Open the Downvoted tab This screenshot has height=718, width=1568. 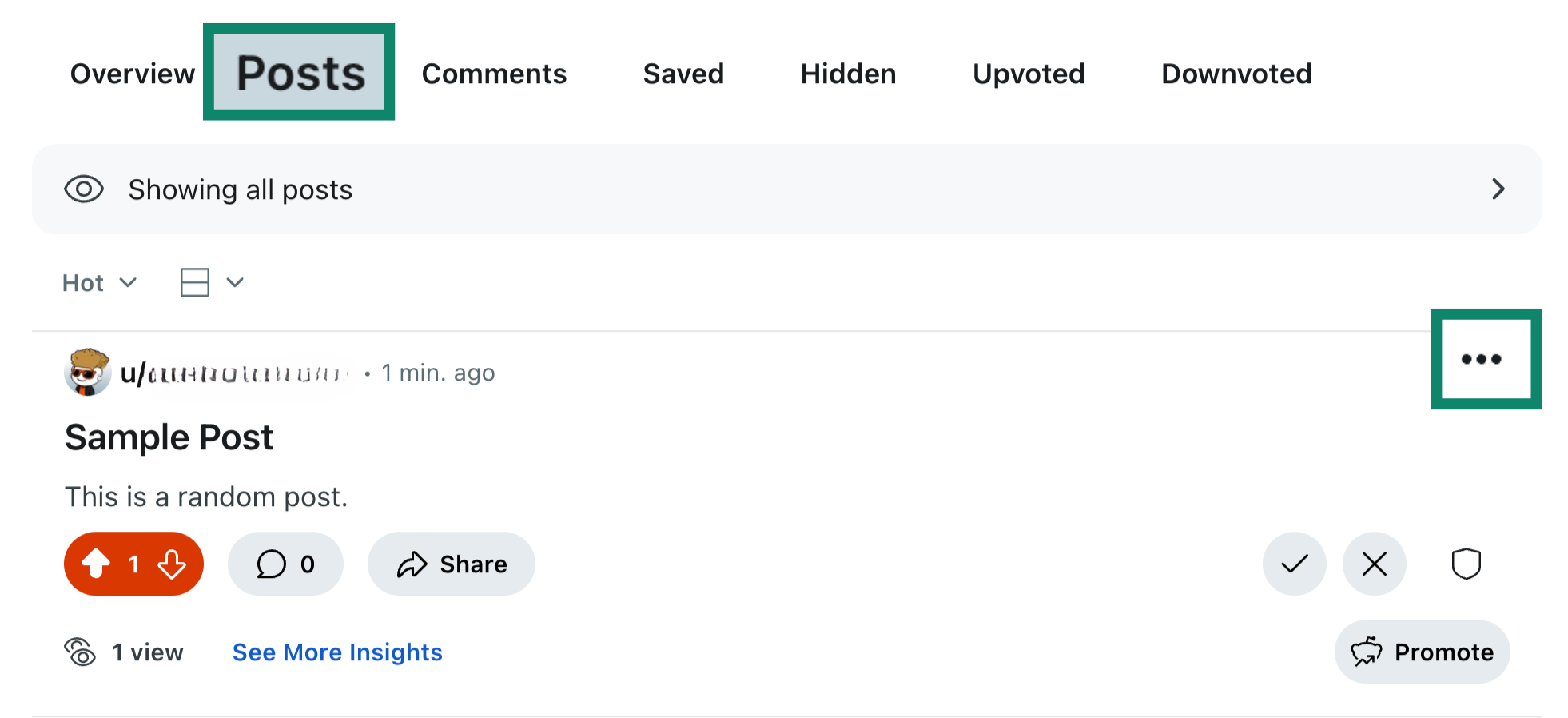pos(1236,74)
